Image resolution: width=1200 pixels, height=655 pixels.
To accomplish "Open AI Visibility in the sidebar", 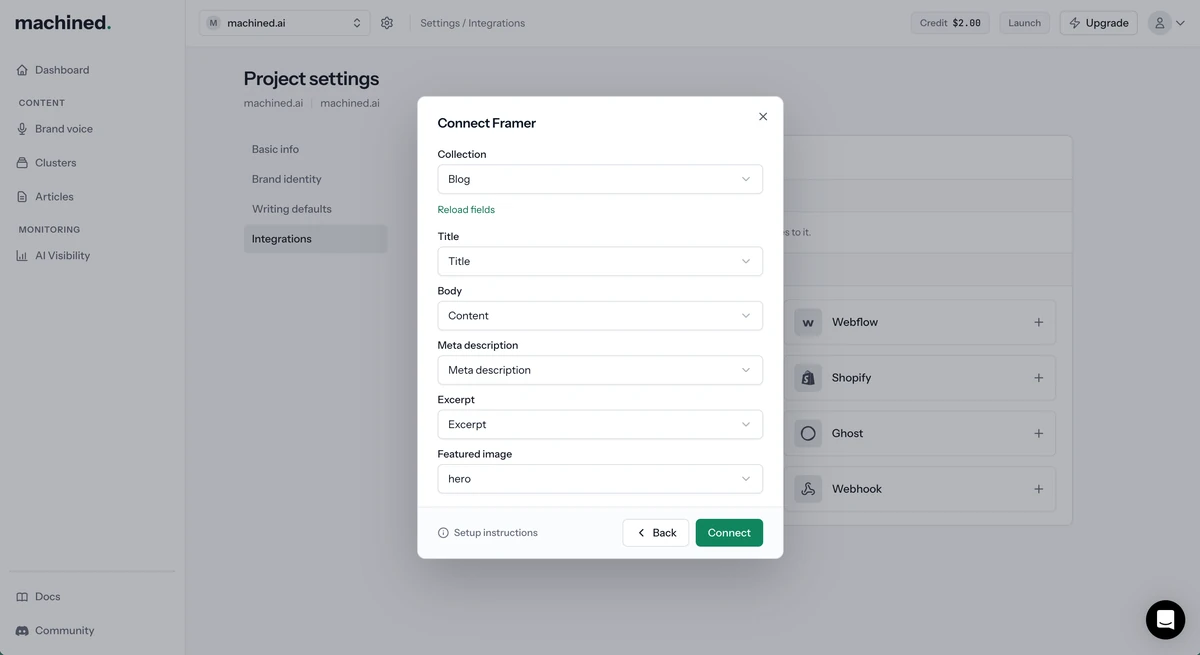I will [x=62, y=256].
